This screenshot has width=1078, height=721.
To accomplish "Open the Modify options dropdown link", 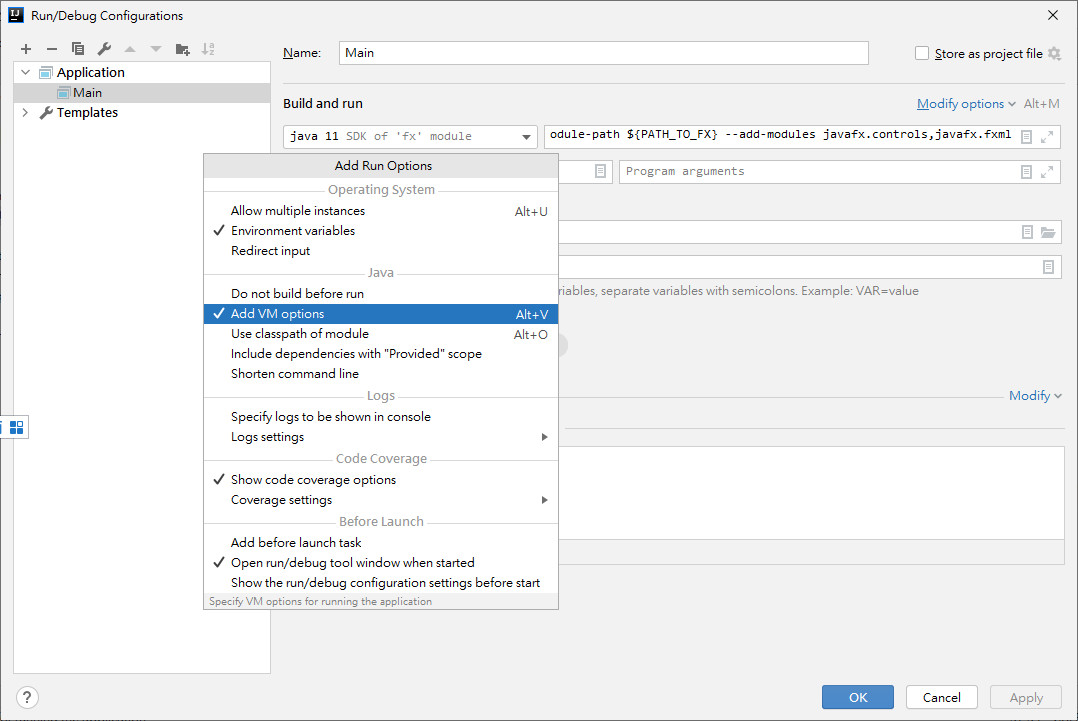I will pos(965,104).
